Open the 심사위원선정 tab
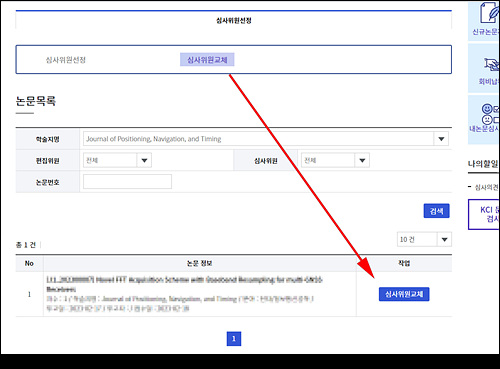Image resolution: width=500 pixels, height=369 pixels. pyautogui.click(x=66, y=60)
